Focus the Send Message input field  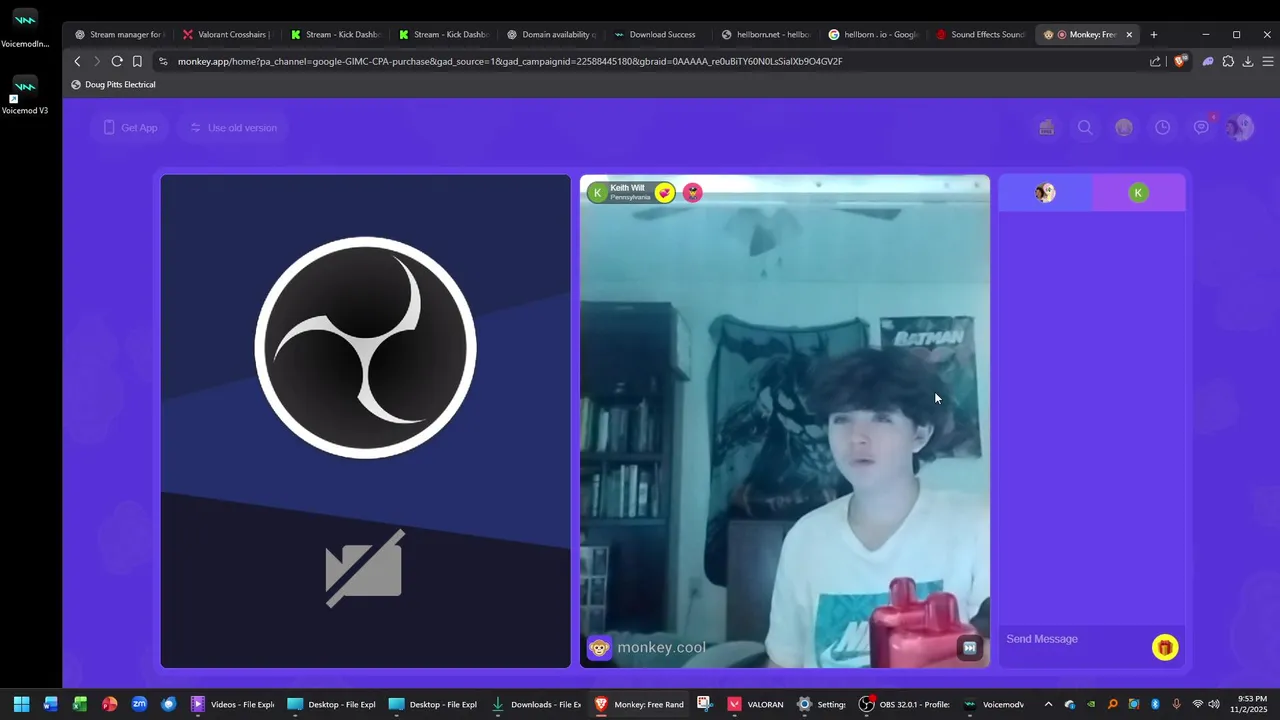click(x=1075, y=639)
